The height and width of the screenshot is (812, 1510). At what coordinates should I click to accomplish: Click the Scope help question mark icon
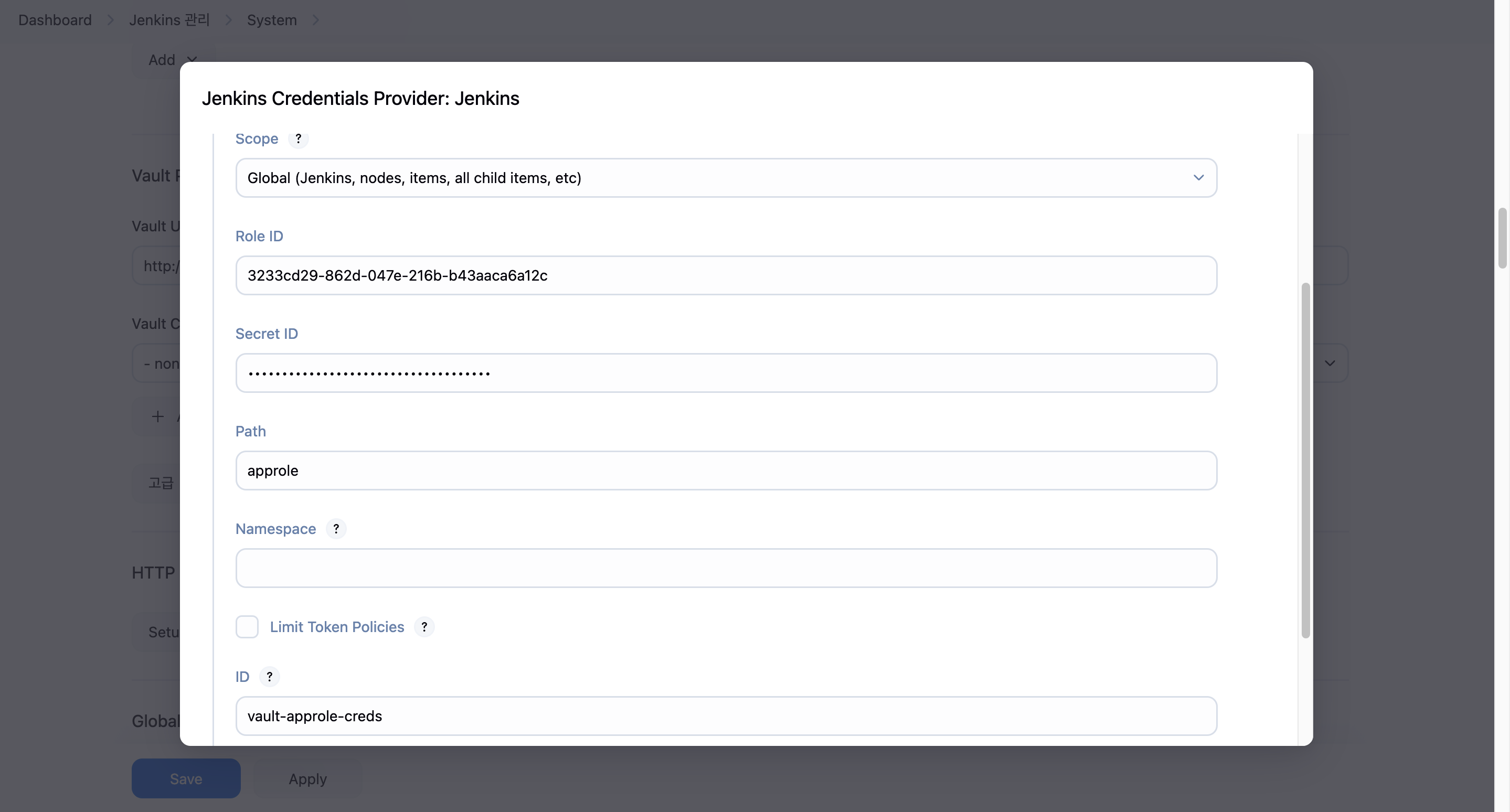click(298, 139)
